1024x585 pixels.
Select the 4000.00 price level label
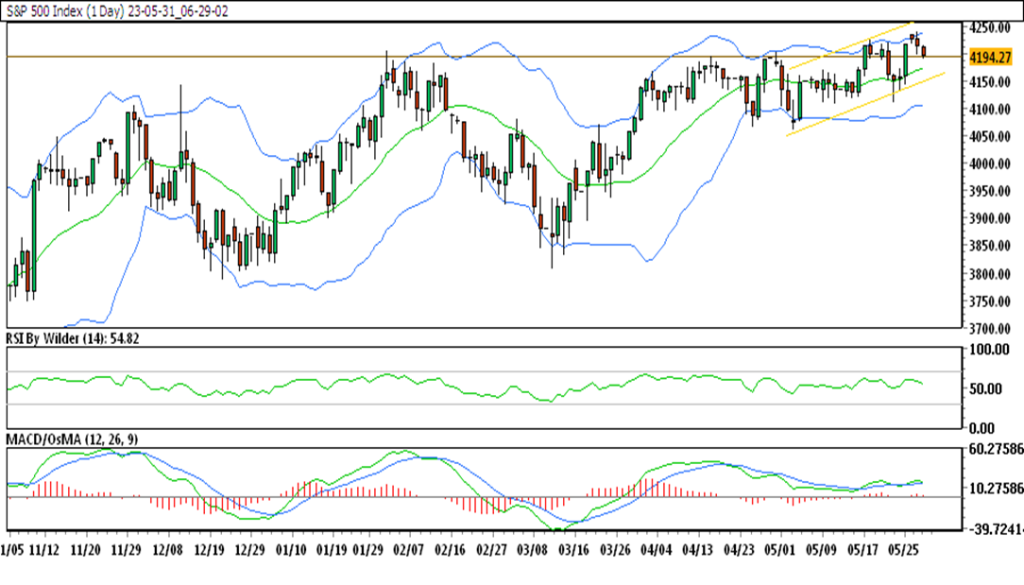990,165
